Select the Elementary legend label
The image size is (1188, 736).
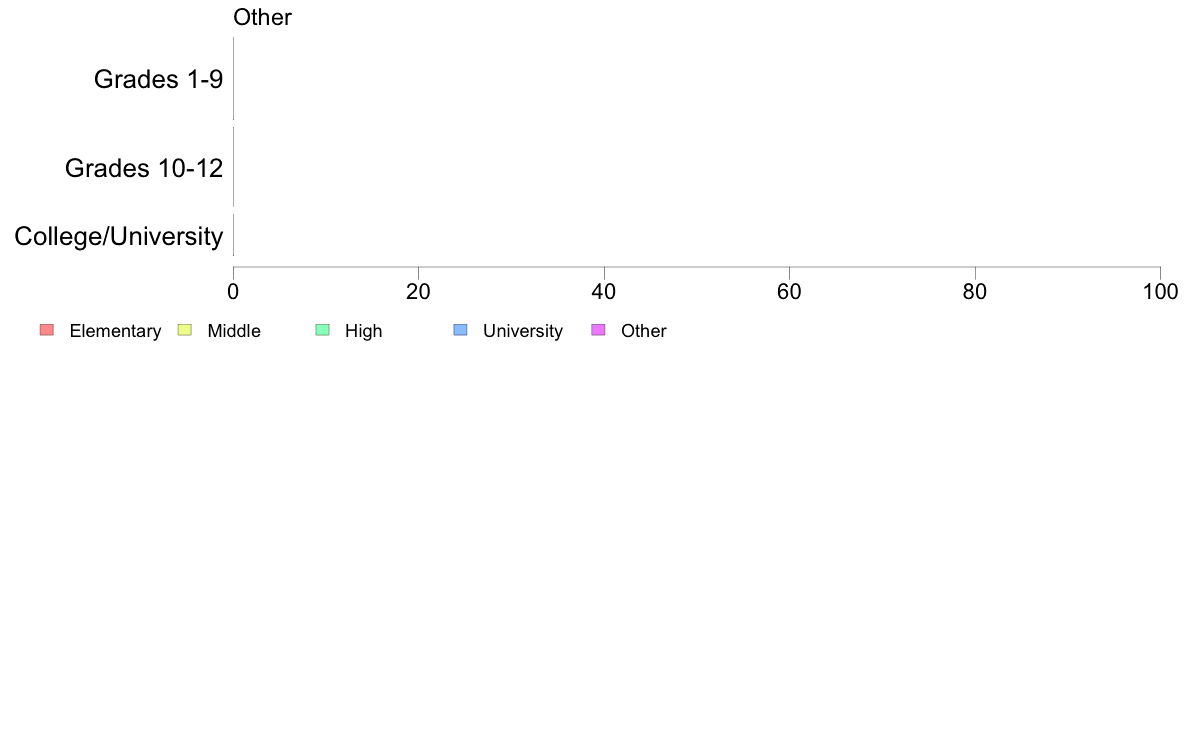115,331
